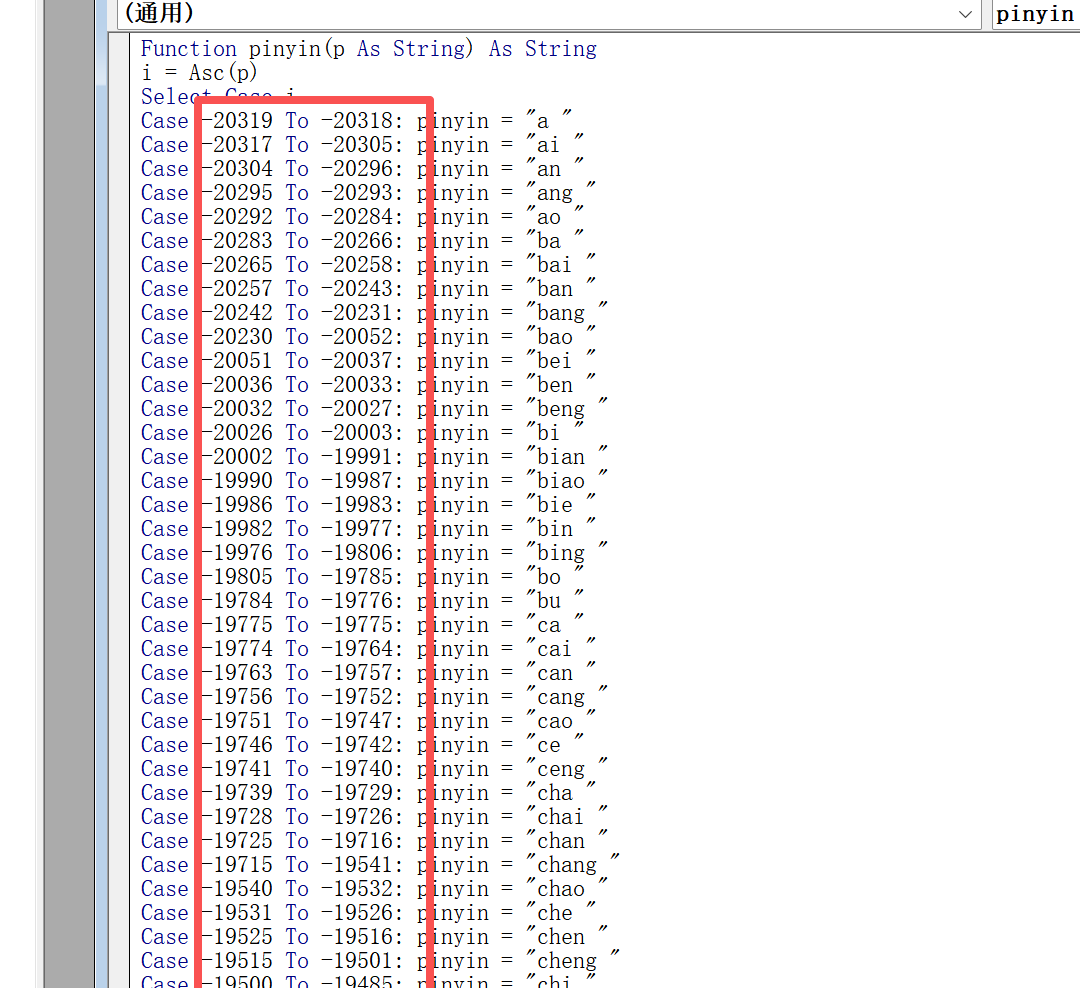Click the code line returning "biao "

374,482
